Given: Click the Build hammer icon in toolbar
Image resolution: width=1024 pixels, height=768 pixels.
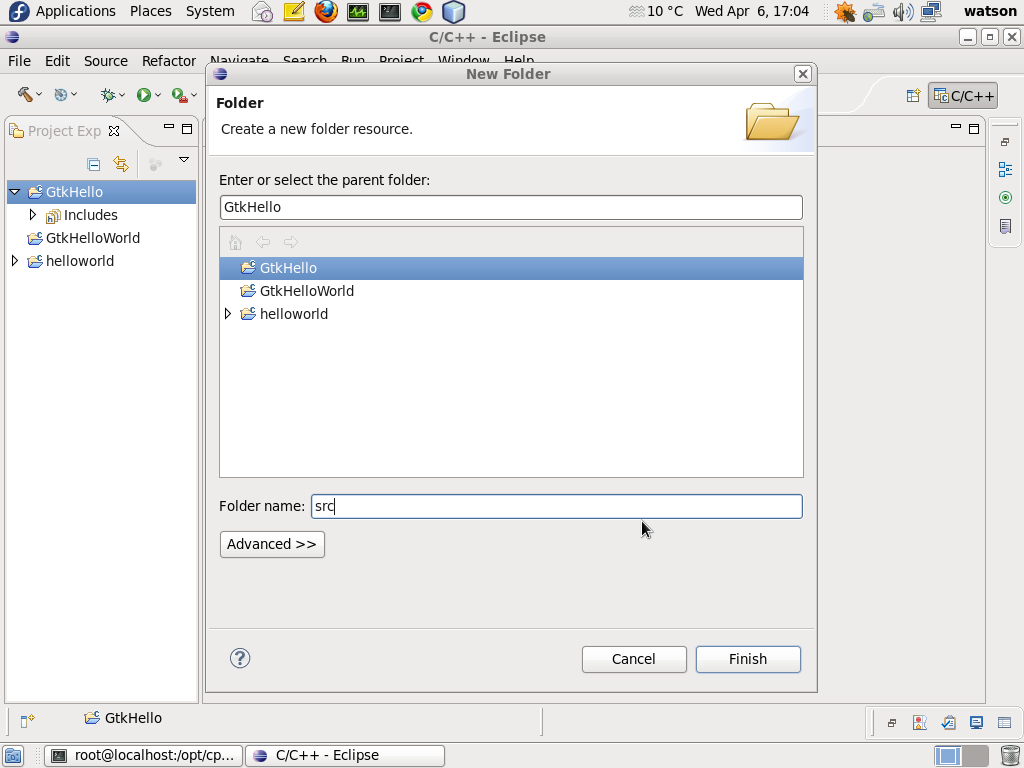Looking at the screenshot, I should pos(25,95).
